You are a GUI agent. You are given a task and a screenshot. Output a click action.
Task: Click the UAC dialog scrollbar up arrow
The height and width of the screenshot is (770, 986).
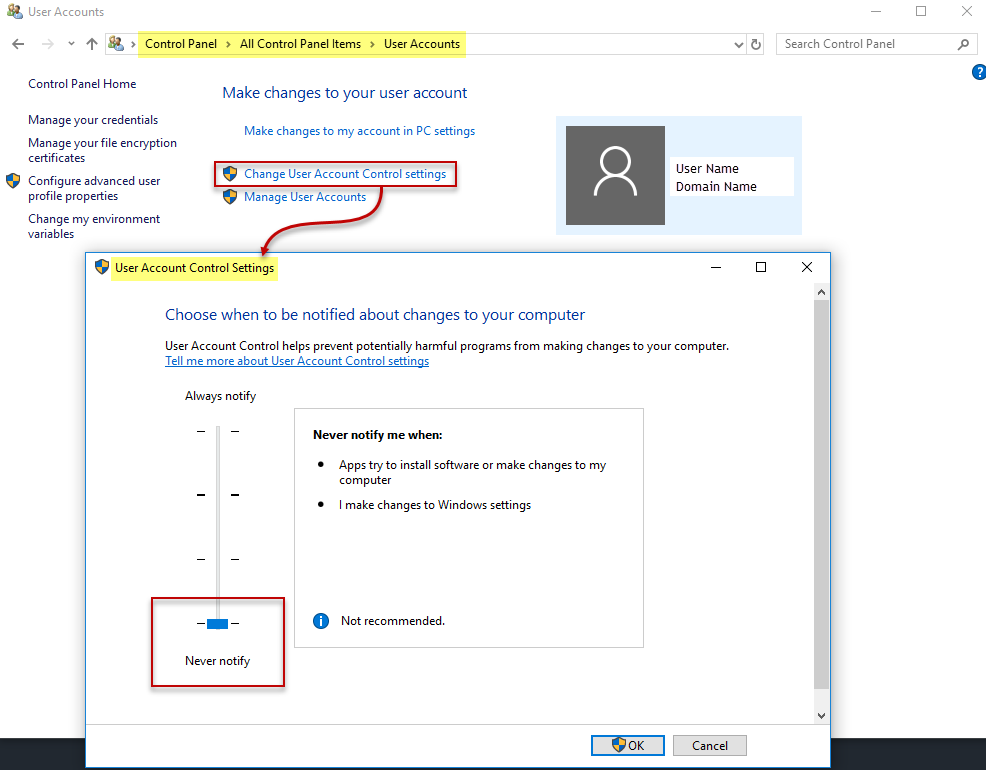821,292
